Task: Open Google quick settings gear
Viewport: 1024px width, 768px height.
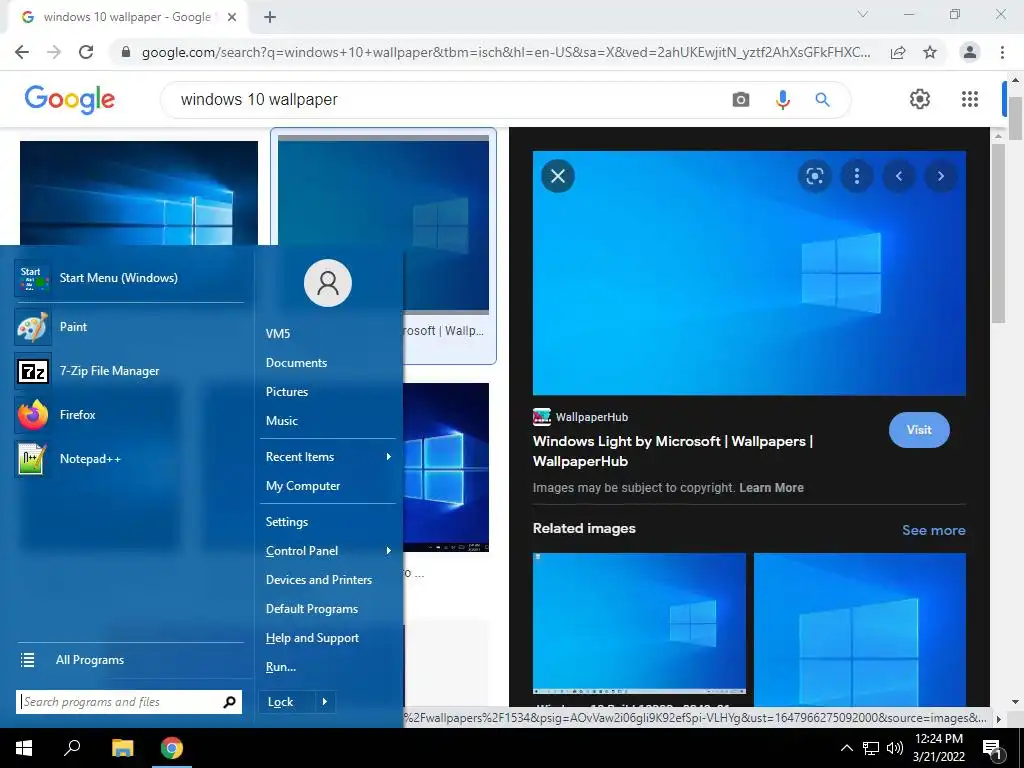Action: coord(920,99)
